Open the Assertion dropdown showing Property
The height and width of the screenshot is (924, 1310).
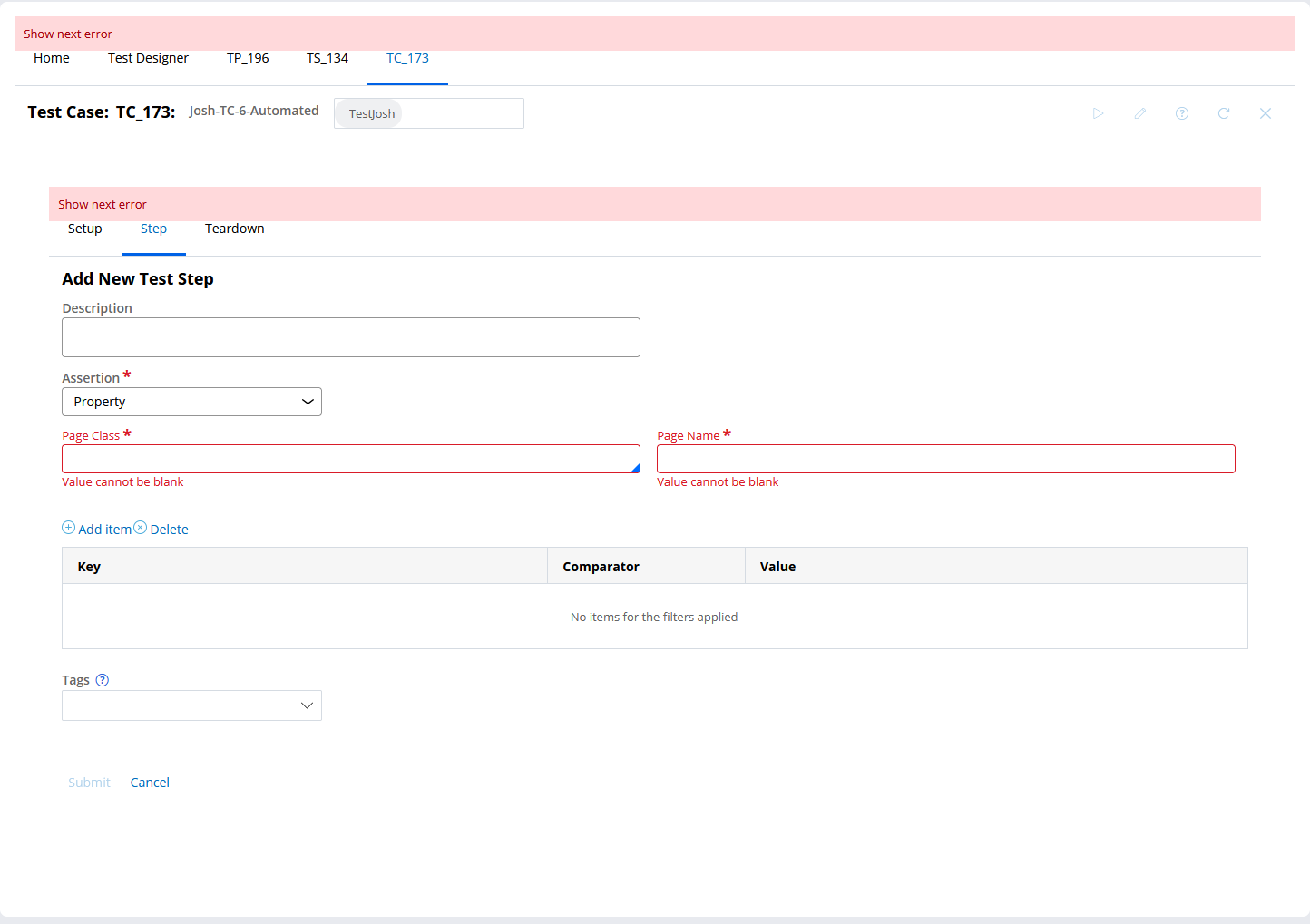point(191,402)
